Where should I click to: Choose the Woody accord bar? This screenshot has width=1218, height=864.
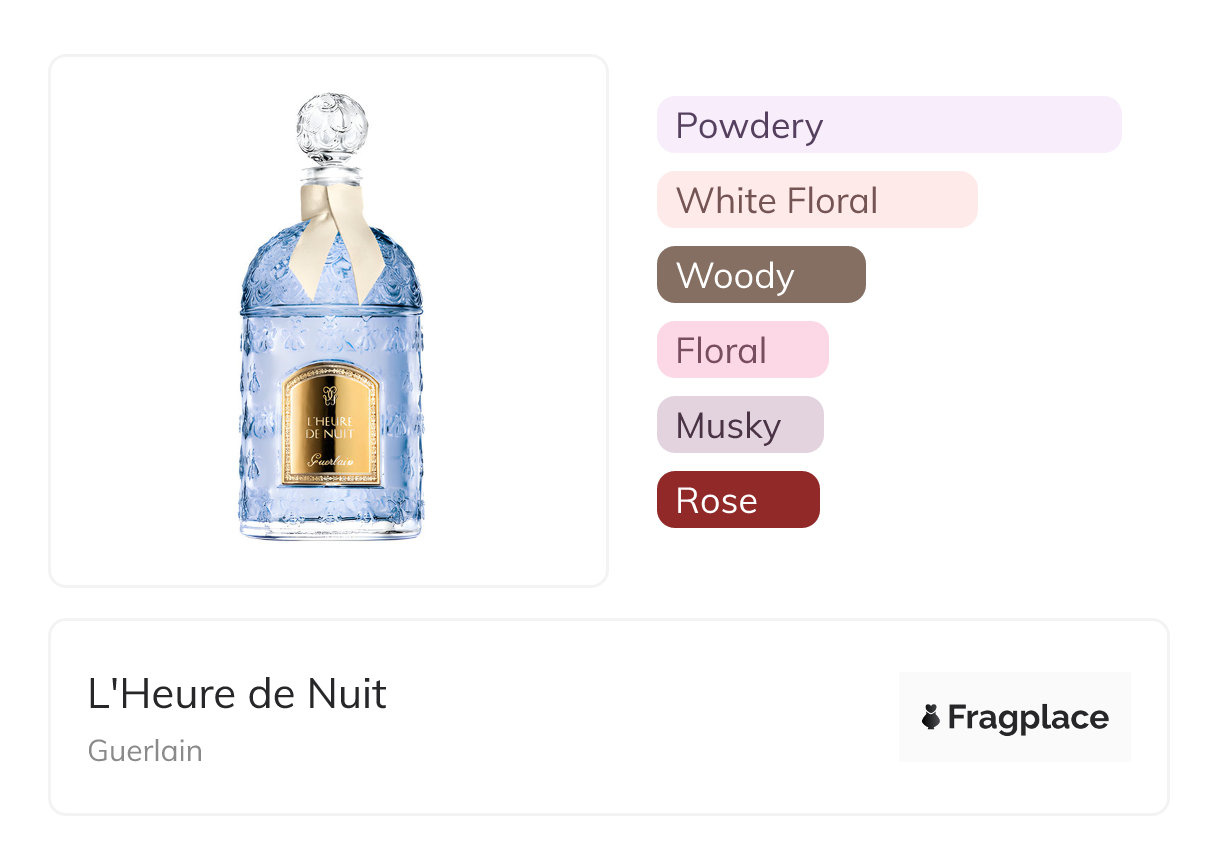(760, 275)
